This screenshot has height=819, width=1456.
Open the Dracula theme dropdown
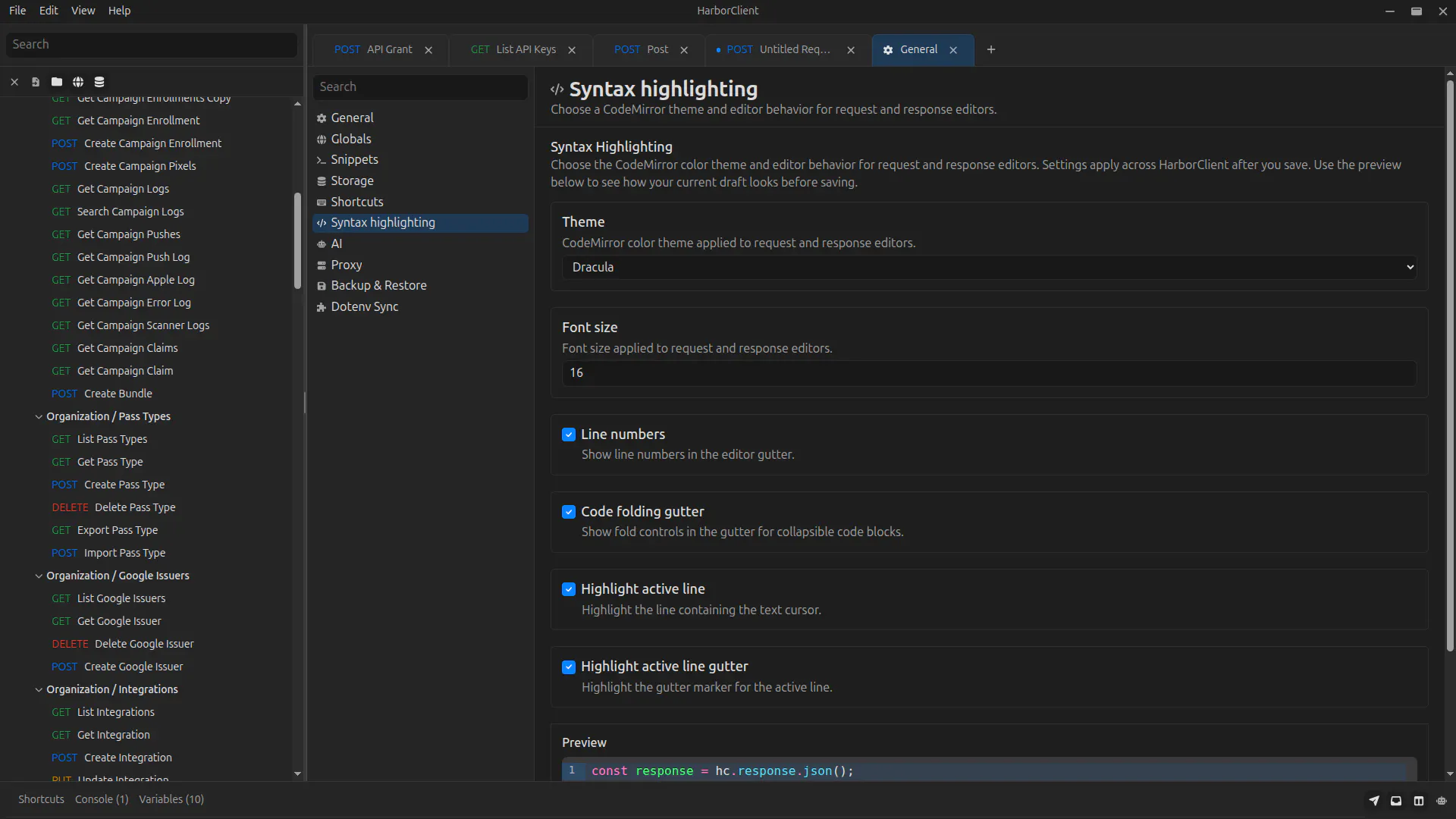989,267
